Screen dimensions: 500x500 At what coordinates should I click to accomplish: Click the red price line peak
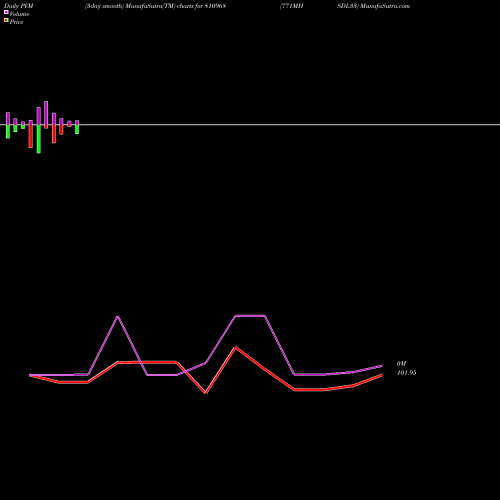[235, 347]
